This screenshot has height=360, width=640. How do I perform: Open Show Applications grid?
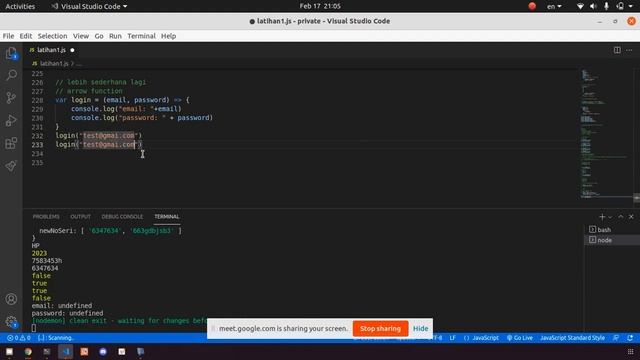coord(631,351)
